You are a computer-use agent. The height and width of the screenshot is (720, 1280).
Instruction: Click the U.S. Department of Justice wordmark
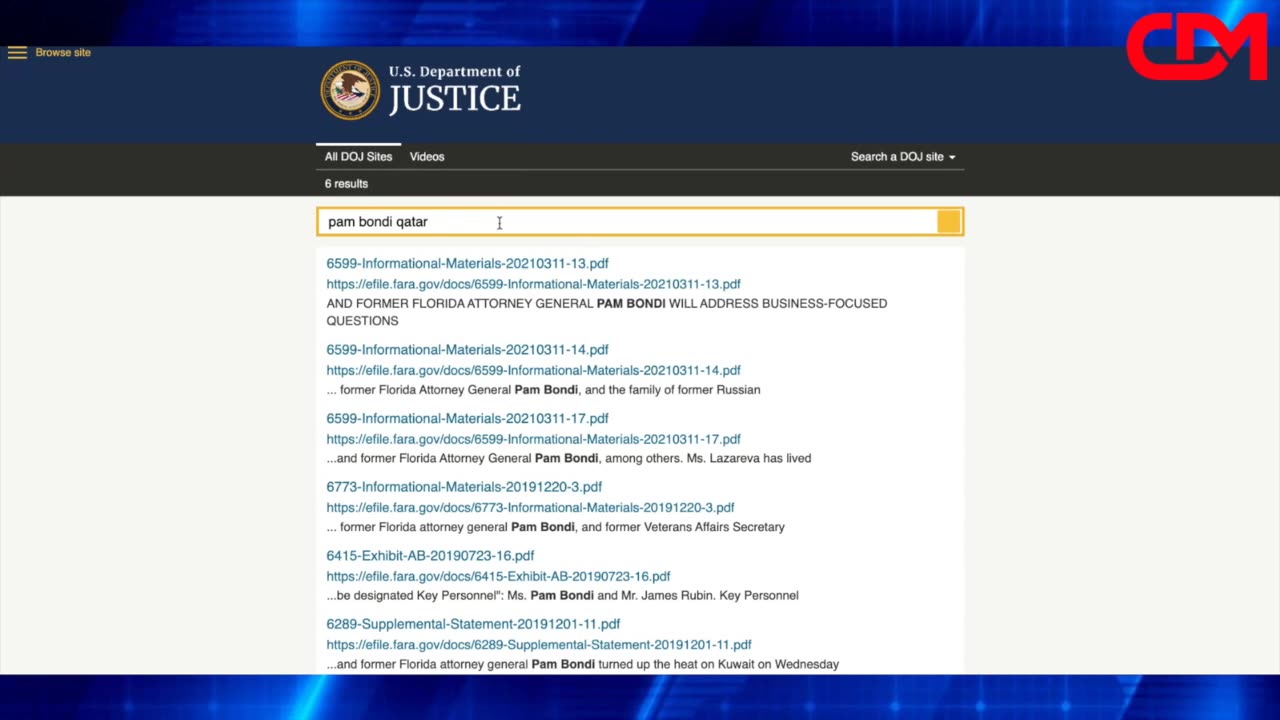[x=455, y=89]
